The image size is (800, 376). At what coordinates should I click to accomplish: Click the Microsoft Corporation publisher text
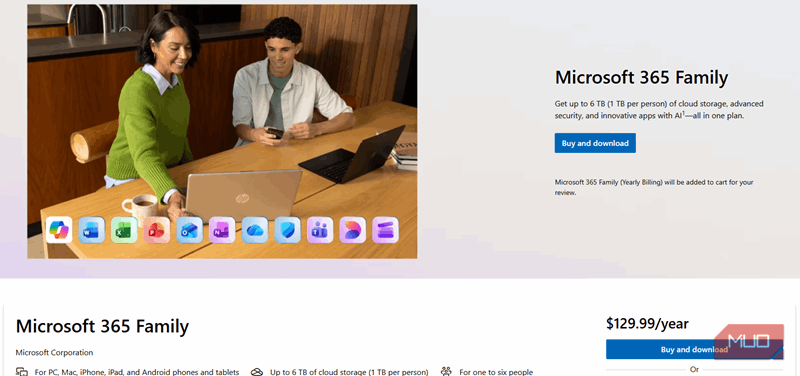coord(55,353)
